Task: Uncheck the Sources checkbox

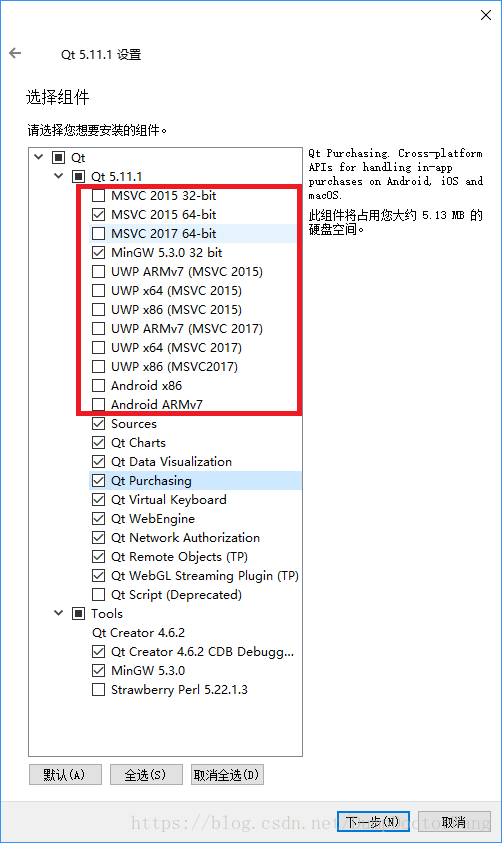Action: click(x=98, y=424)
